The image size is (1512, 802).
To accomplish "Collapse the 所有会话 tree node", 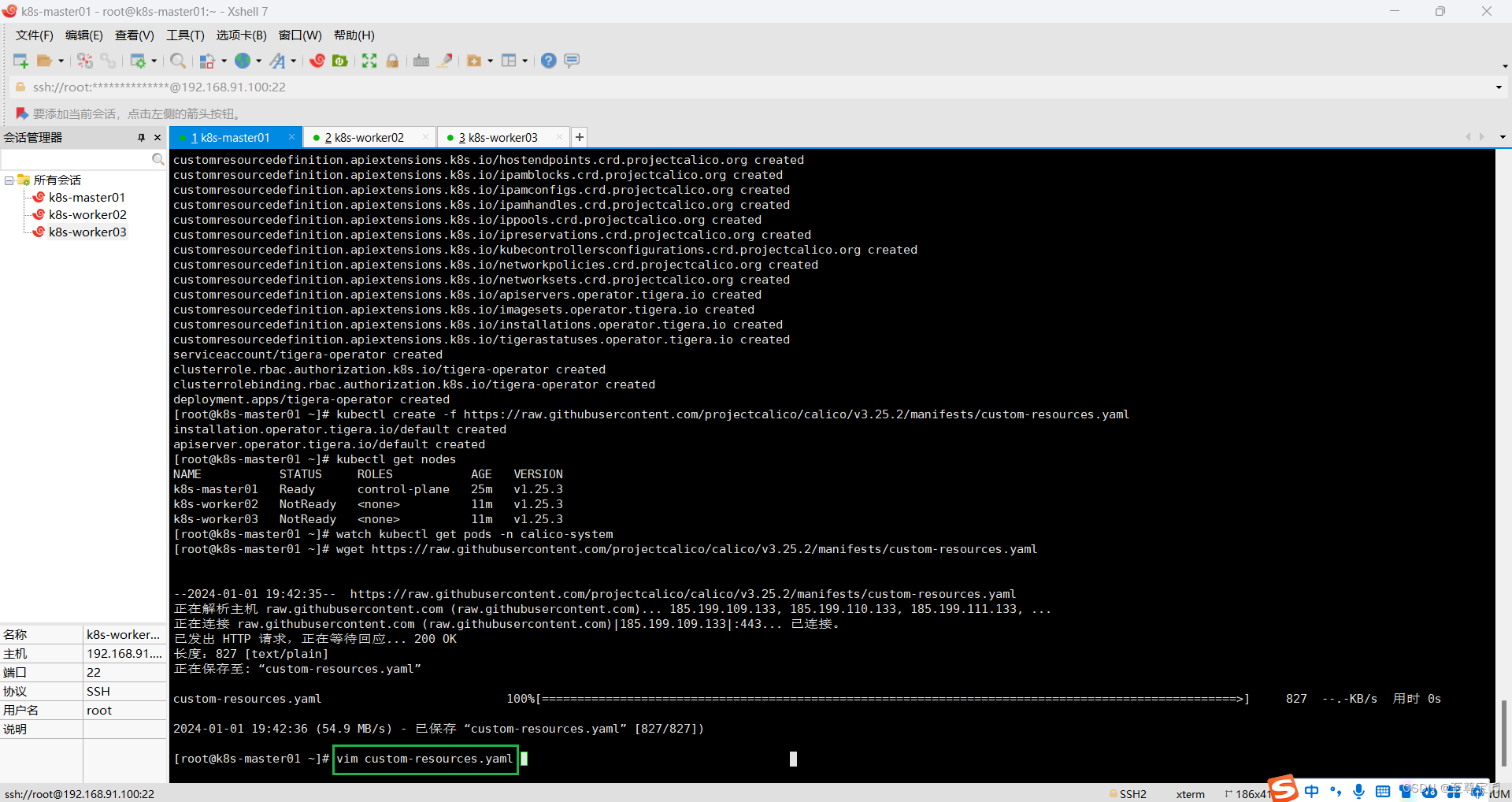I will tap(9, 180).
